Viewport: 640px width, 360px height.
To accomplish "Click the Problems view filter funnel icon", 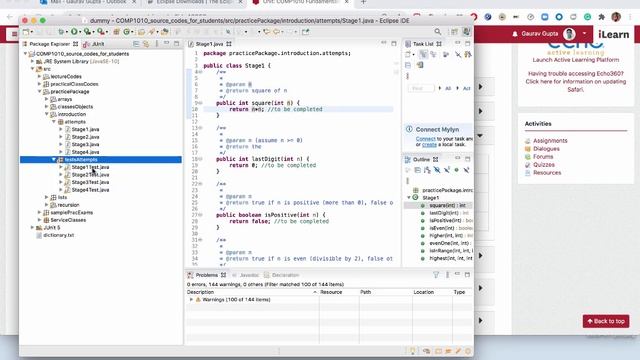I will click(436, 275).
